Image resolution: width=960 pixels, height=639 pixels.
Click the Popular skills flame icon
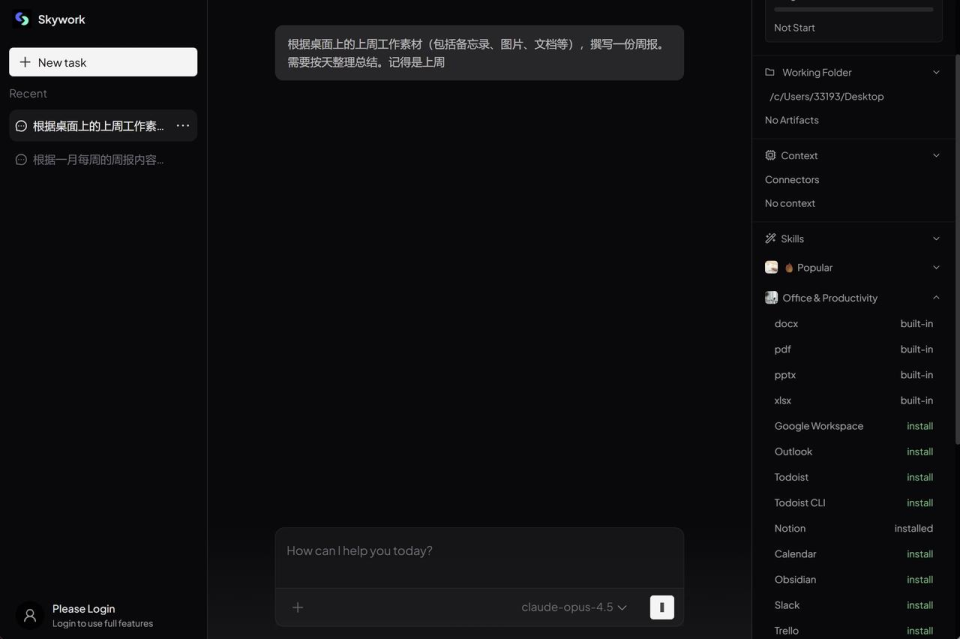[x=789, y=267]
